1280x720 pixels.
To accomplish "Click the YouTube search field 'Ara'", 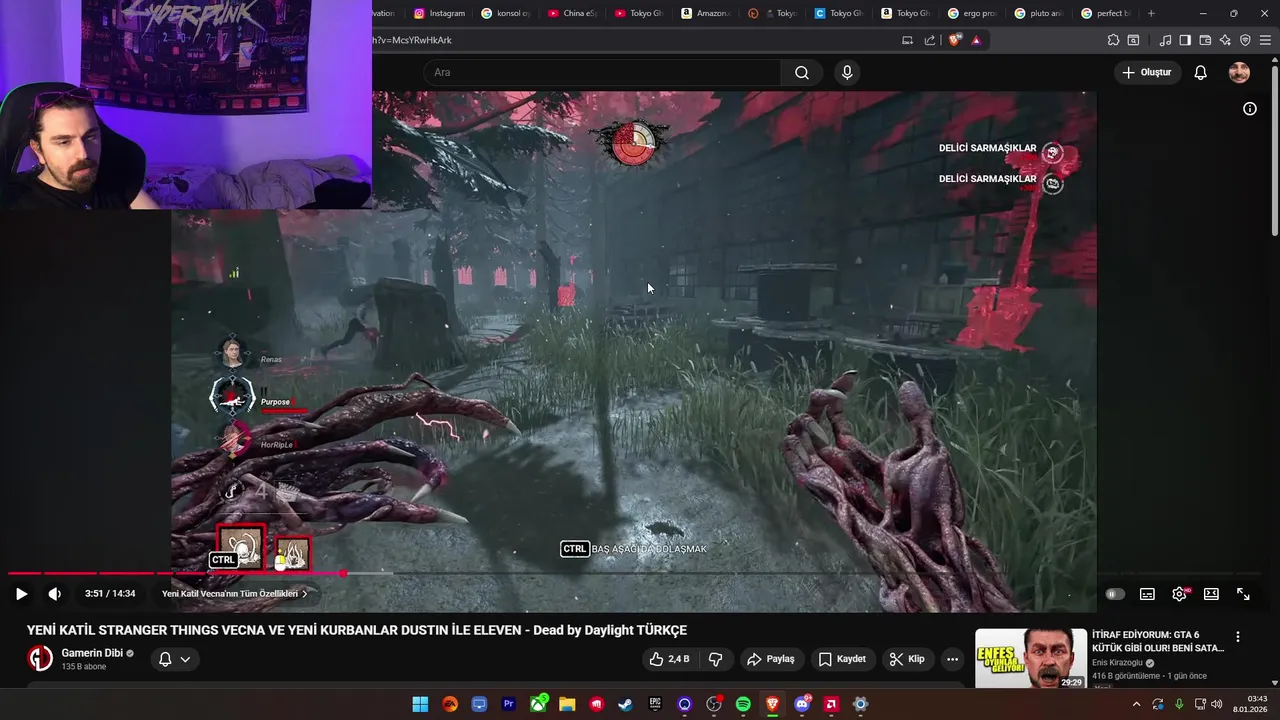I will point(602,72).
